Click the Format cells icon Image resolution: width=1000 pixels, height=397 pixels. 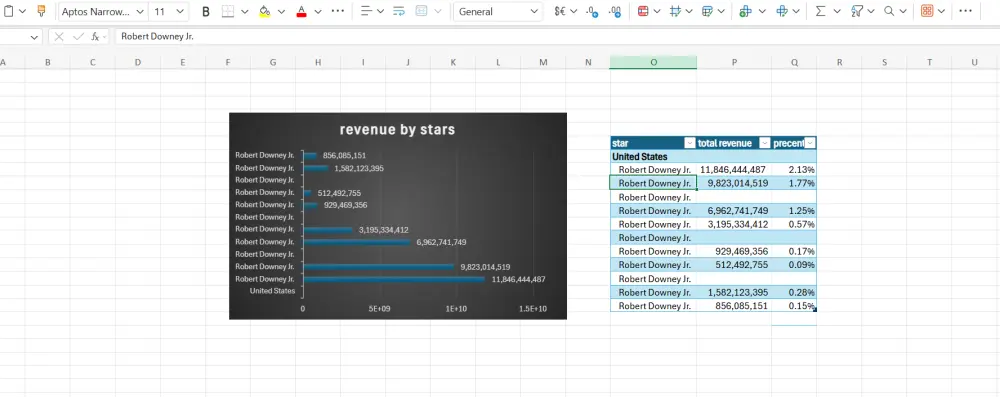click(x=783, y=11)
